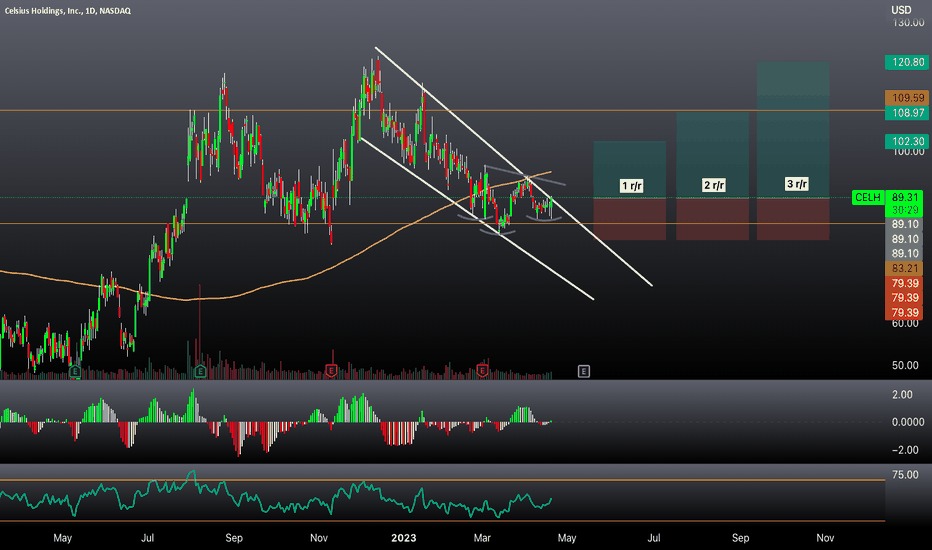Click the 83.21 orange price label
The width and height of the screenshot is (932, 550).
click(x=904, y=268)
